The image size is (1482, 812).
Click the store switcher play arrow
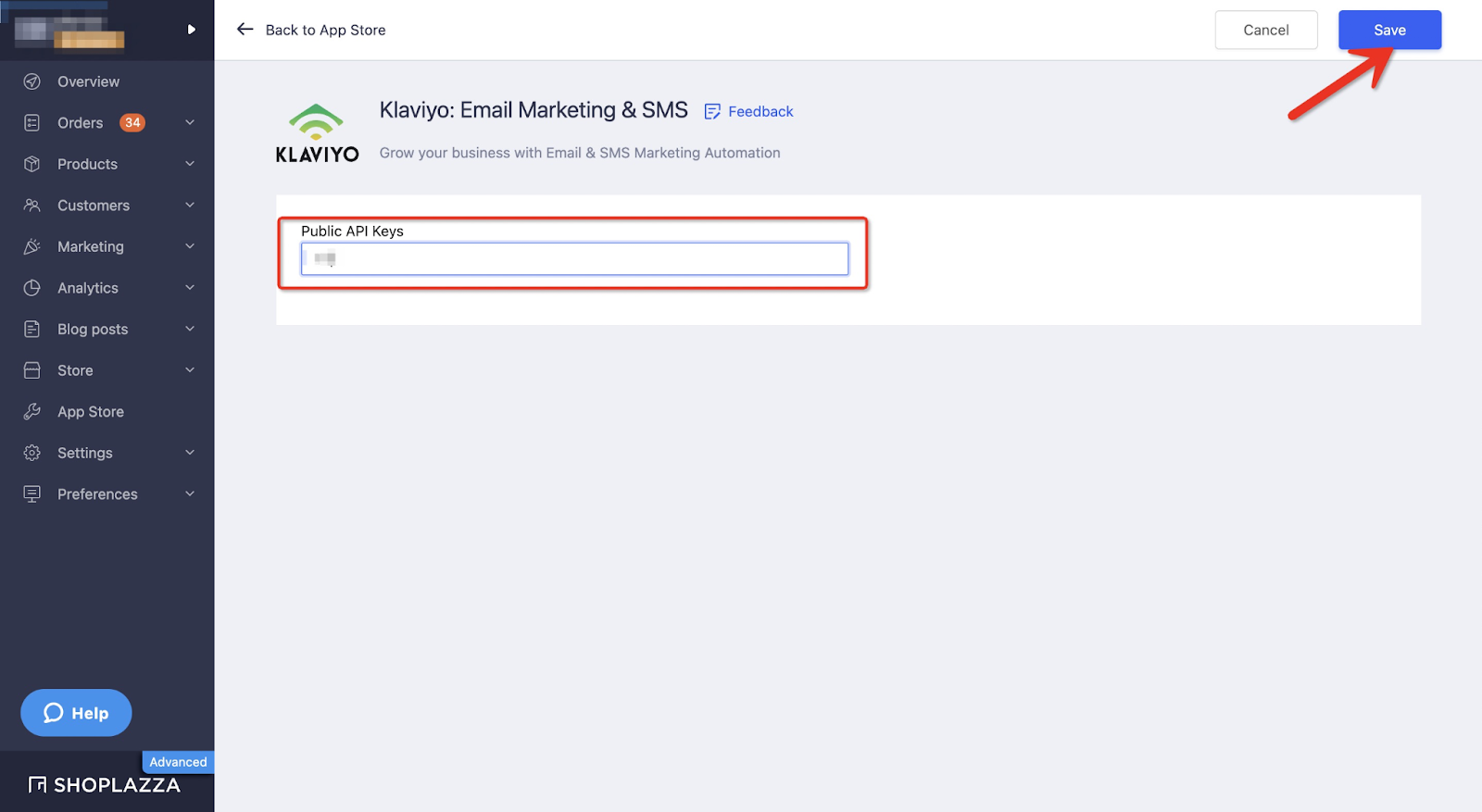tap(191, 30)
